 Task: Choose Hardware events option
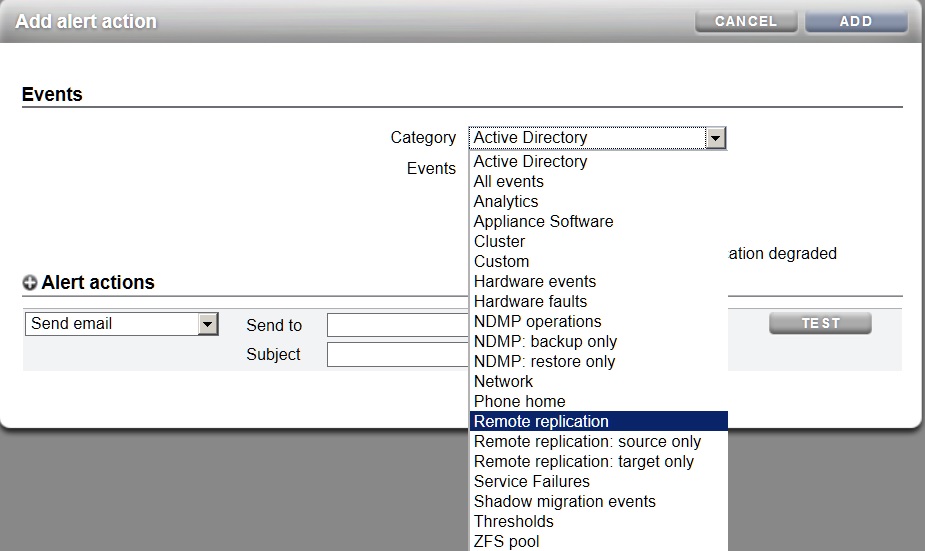[x=599, y=281]
